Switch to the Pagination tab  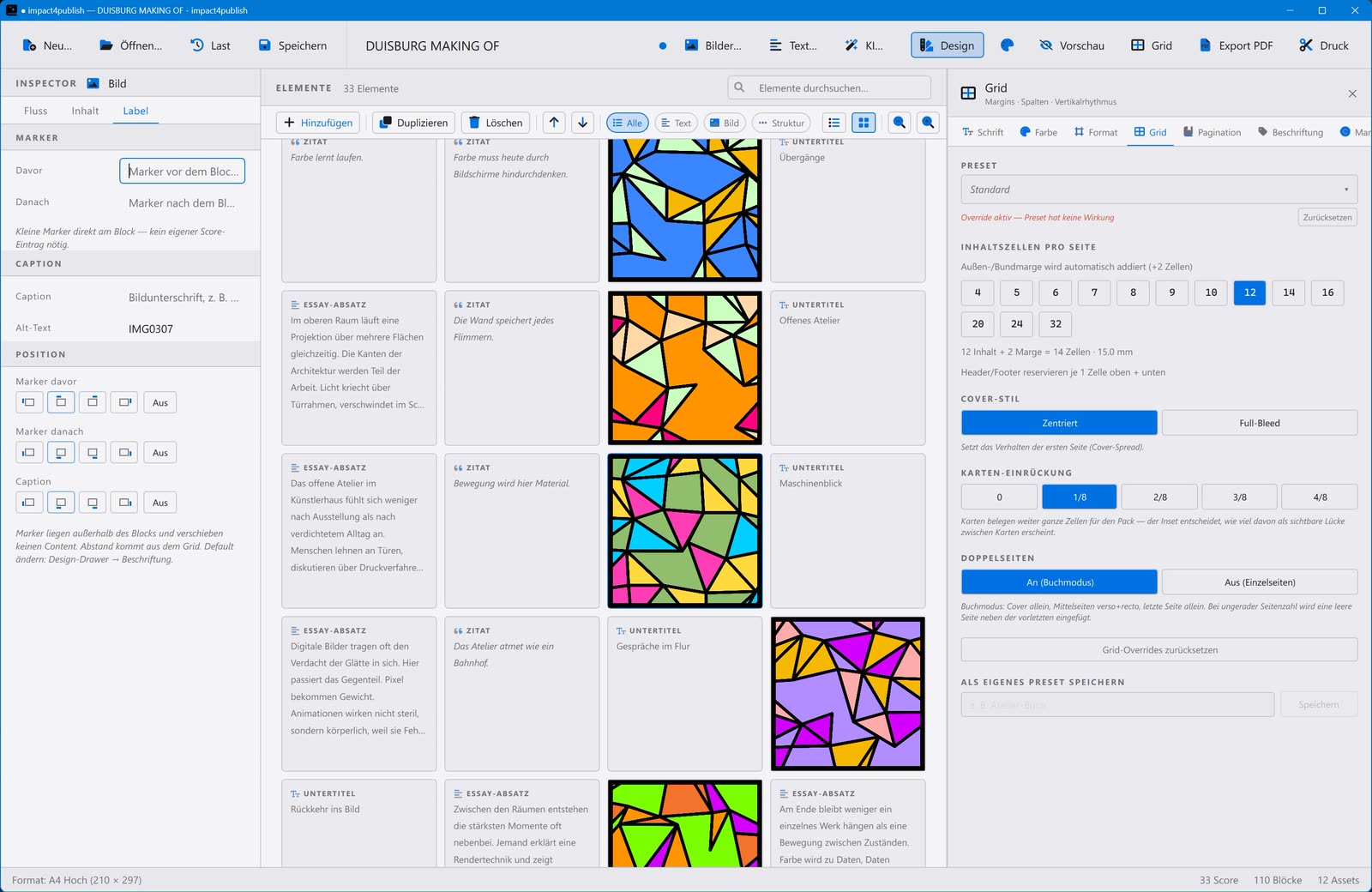tap(1212, 132)
